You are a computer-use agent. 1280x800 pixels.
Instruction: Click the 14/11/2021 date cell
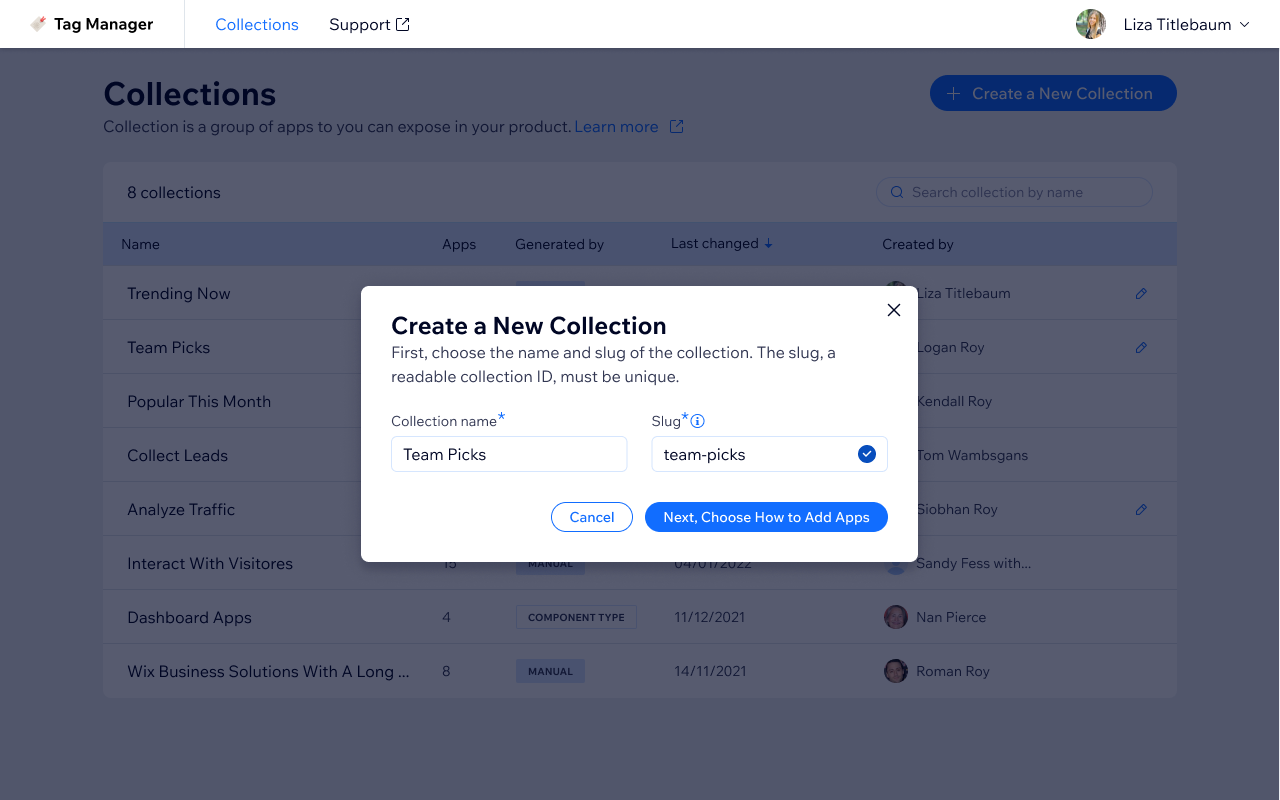click(x=710, y=671)
